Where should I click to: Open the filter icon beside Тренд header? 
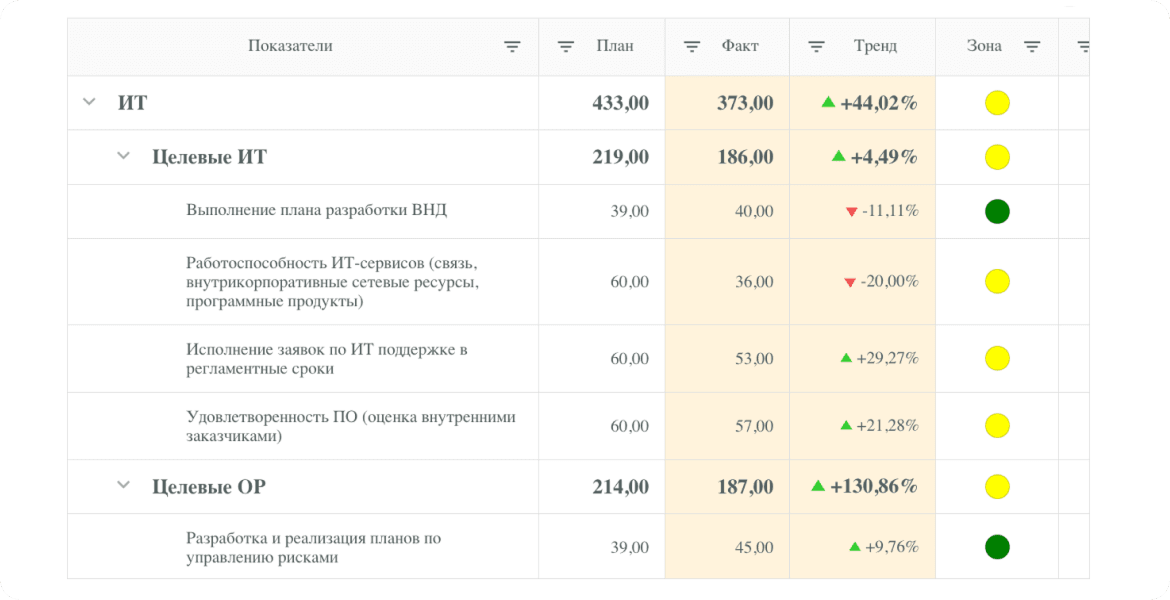coord(816,47)
